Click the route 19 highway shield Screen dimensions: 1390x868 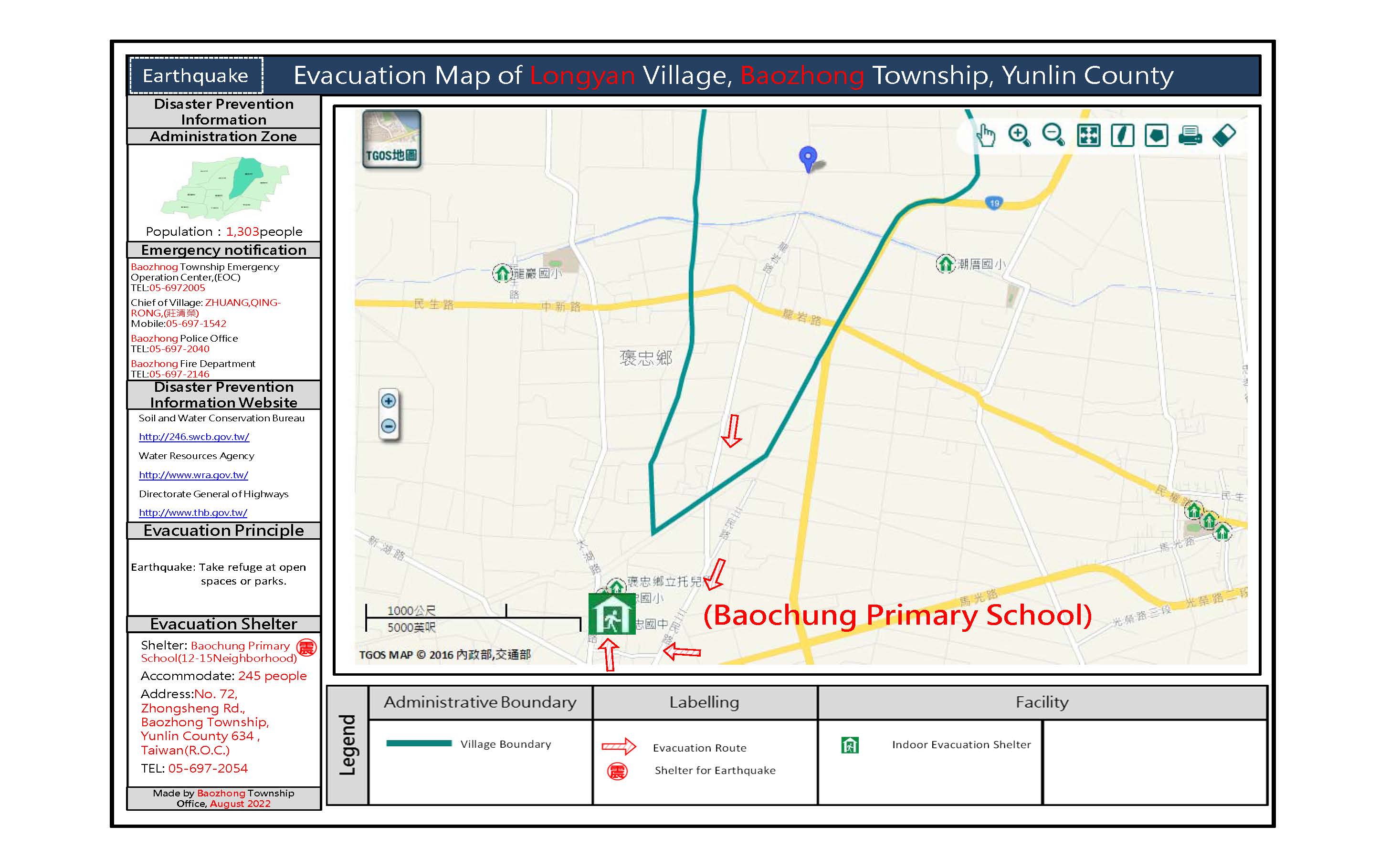994,203
